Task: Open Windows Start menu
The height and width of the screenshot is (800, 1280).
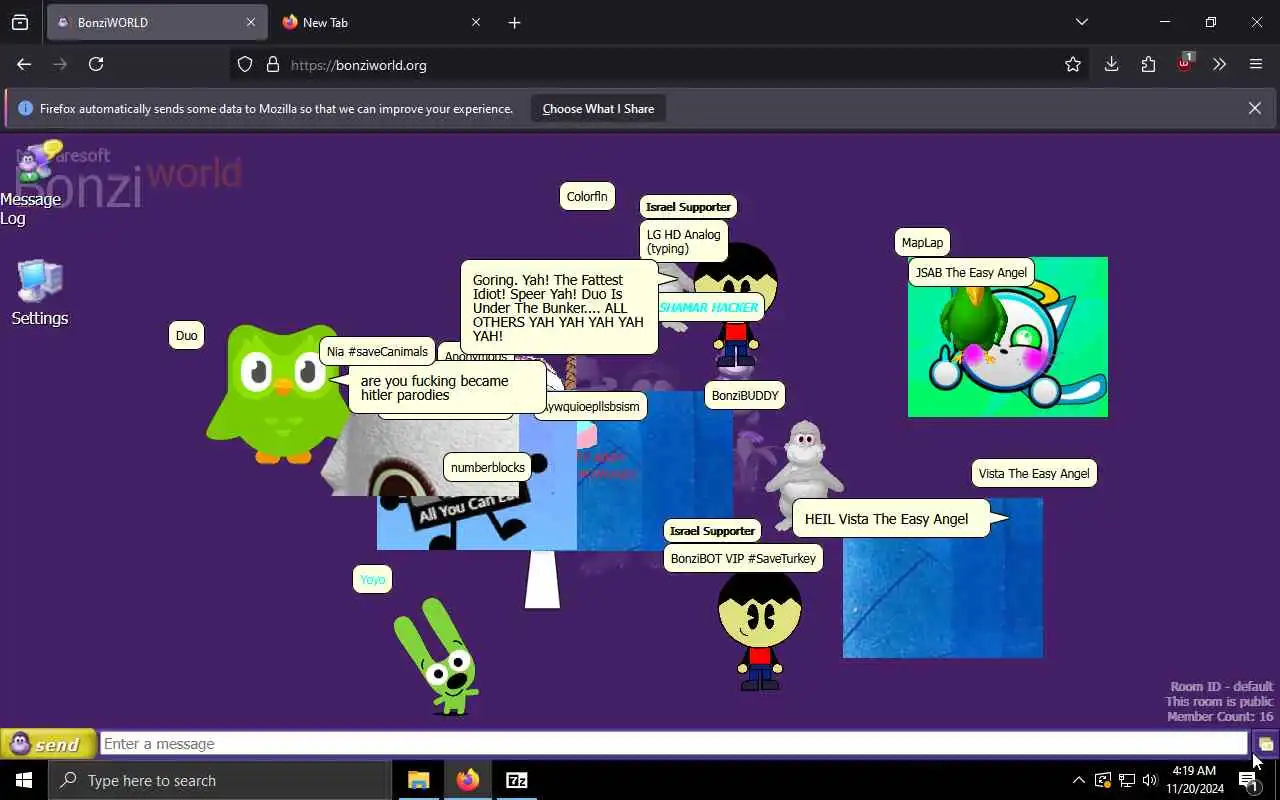Action: click(24, 780)
